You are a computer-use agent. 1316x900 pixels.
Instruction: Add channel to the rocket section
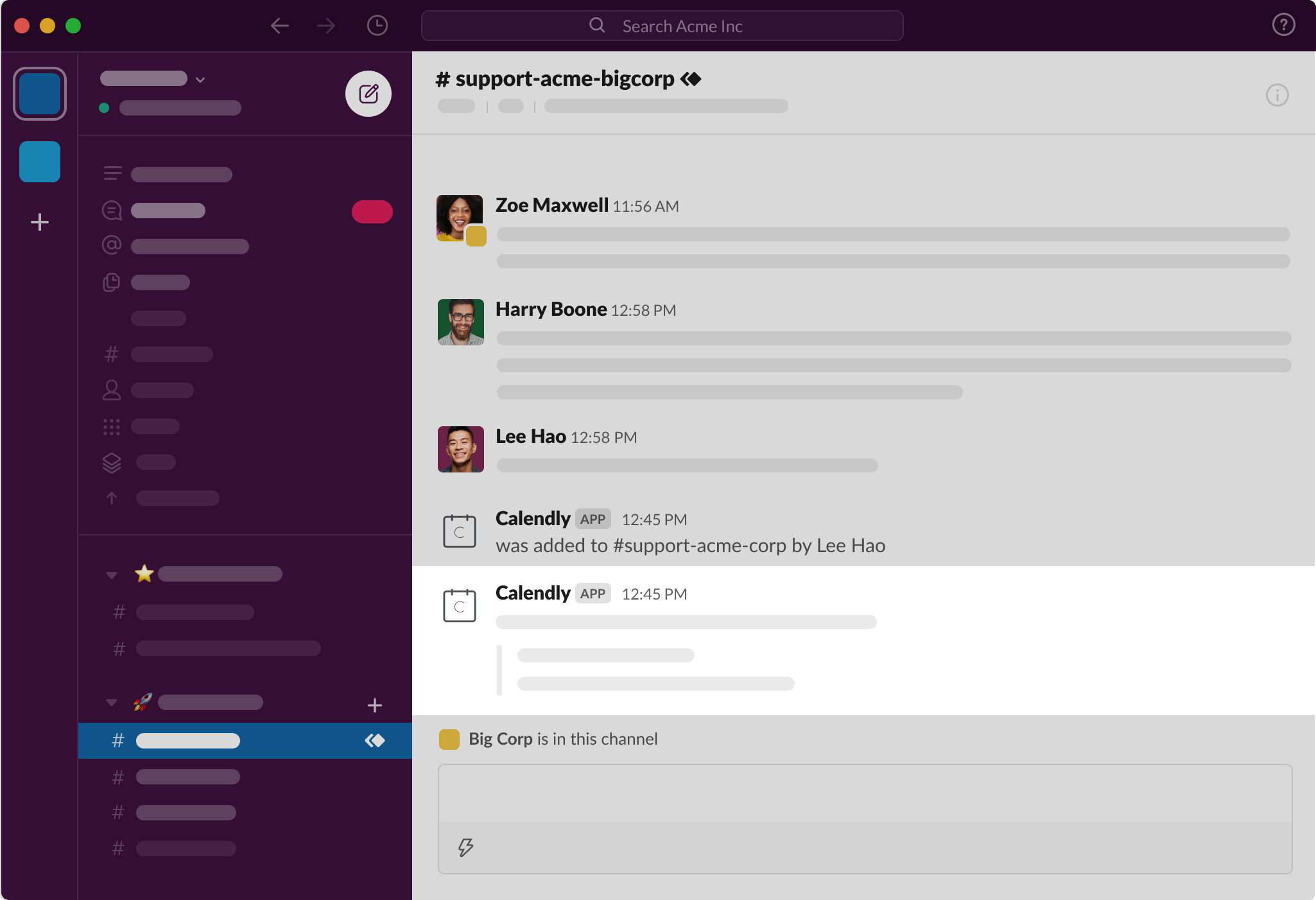pos(375,705)
